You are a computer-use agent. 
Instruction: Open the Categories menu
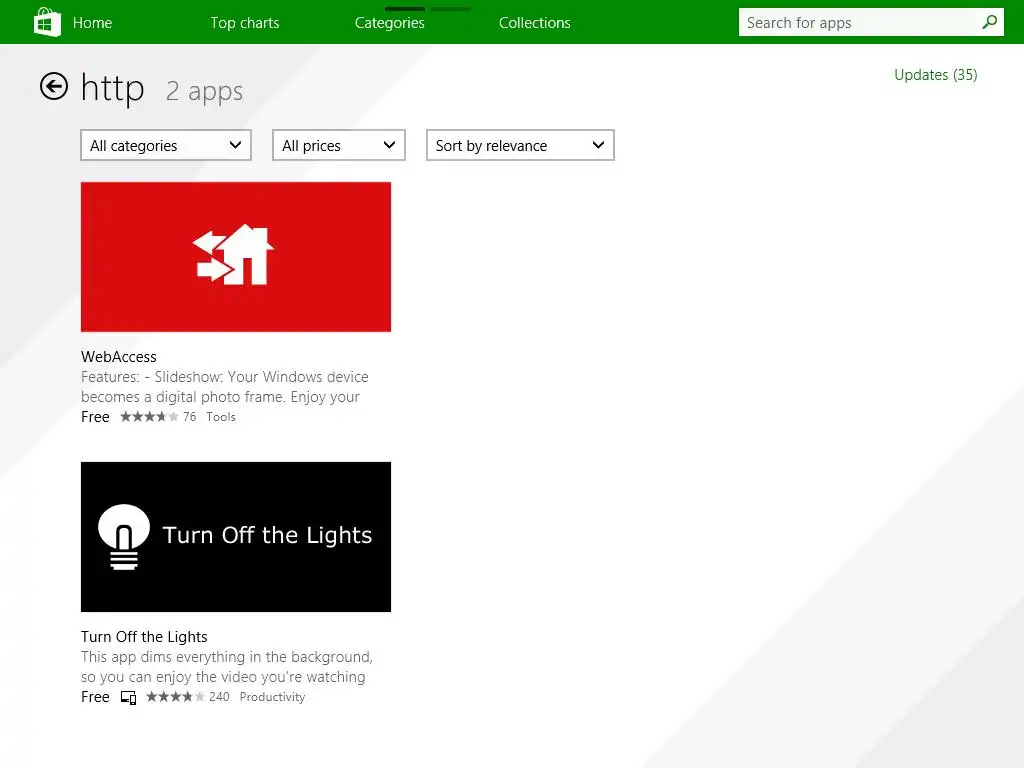point(389,23)
